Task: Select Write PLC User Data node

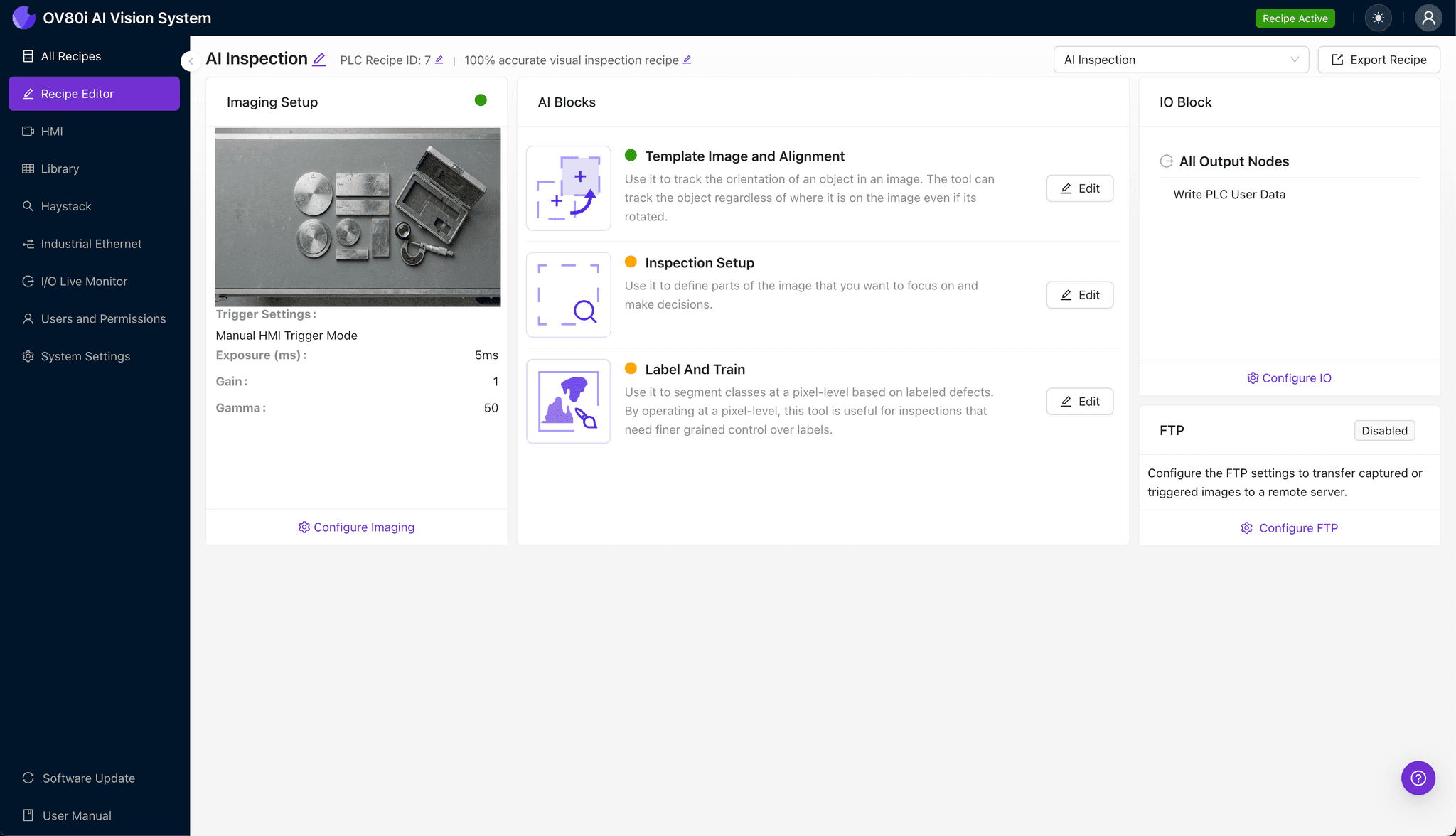Action: (x=1229, y=195)
